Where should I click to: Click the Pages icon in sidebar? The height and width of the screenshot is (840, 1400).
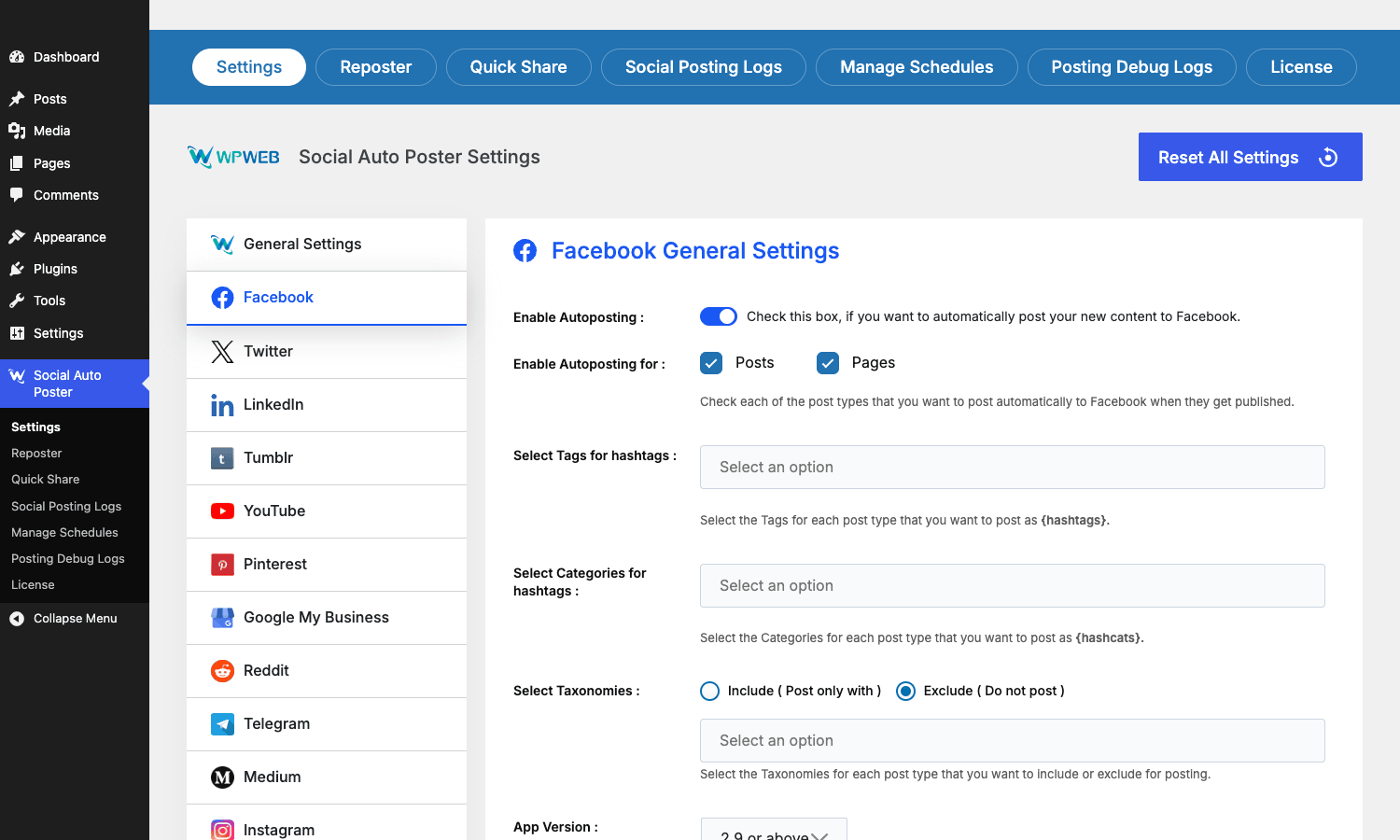coord(17,163)
